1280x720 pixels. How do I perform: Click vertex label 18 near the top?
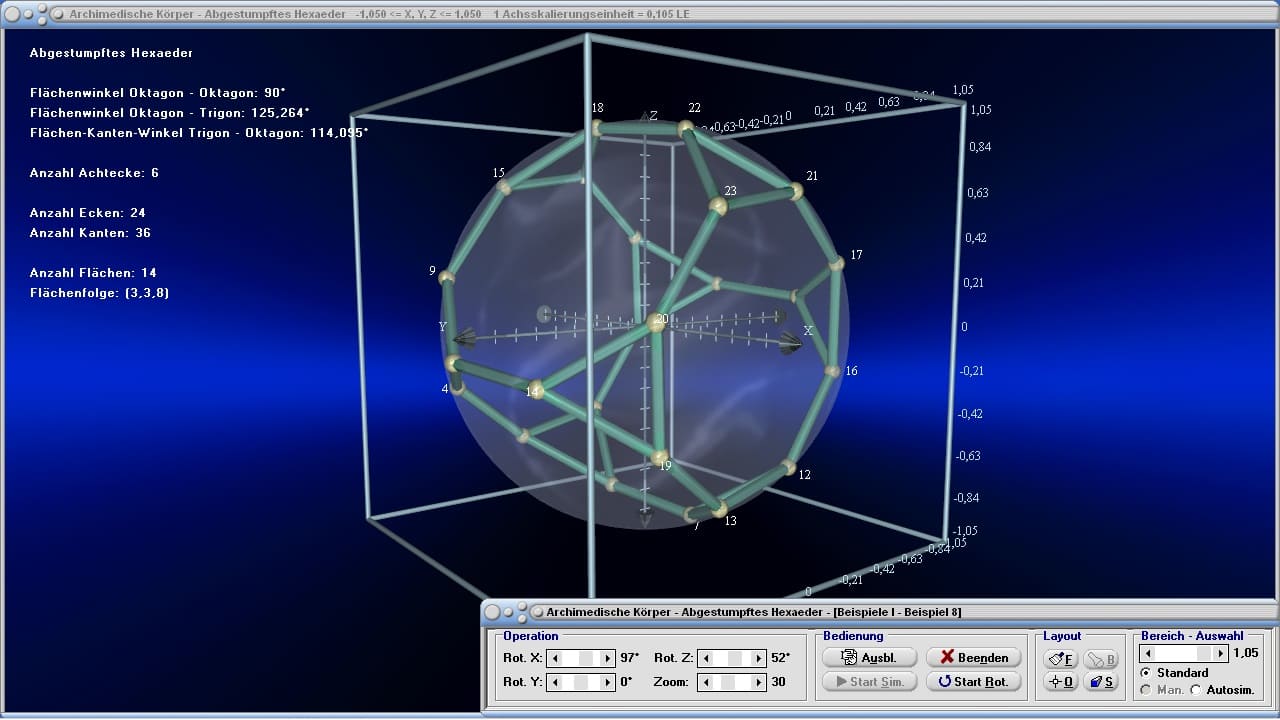[x=597, y=108]
